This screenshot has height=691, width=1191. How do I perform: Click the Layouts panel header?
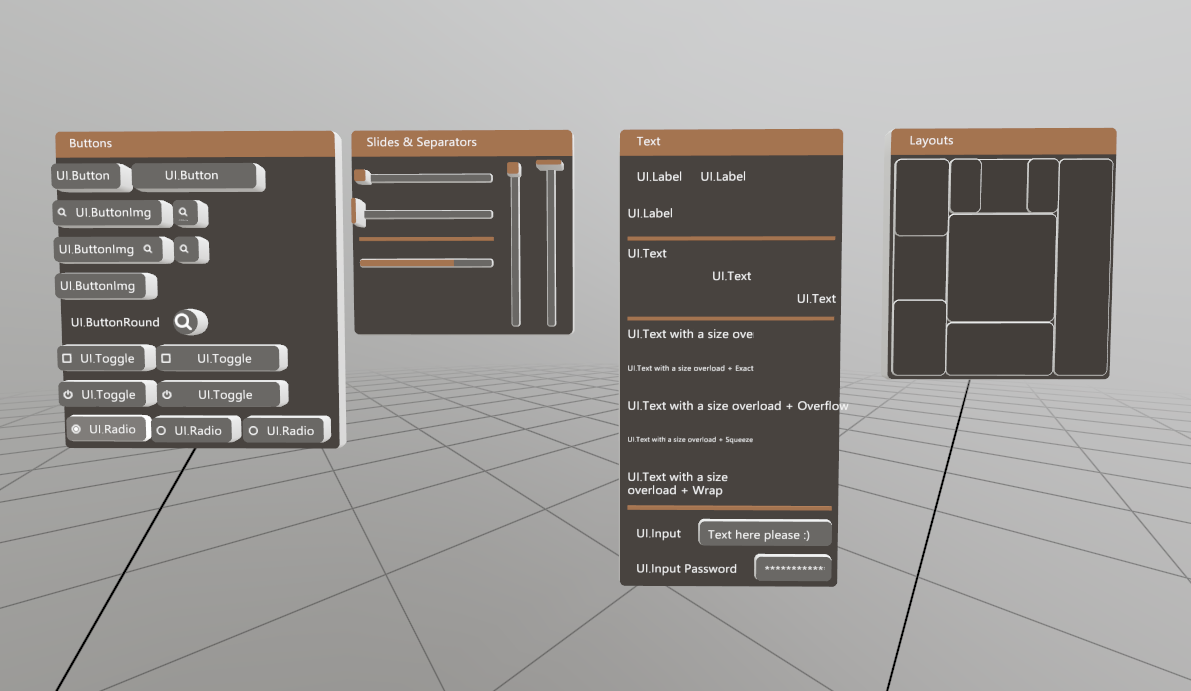coord(1002,140)
